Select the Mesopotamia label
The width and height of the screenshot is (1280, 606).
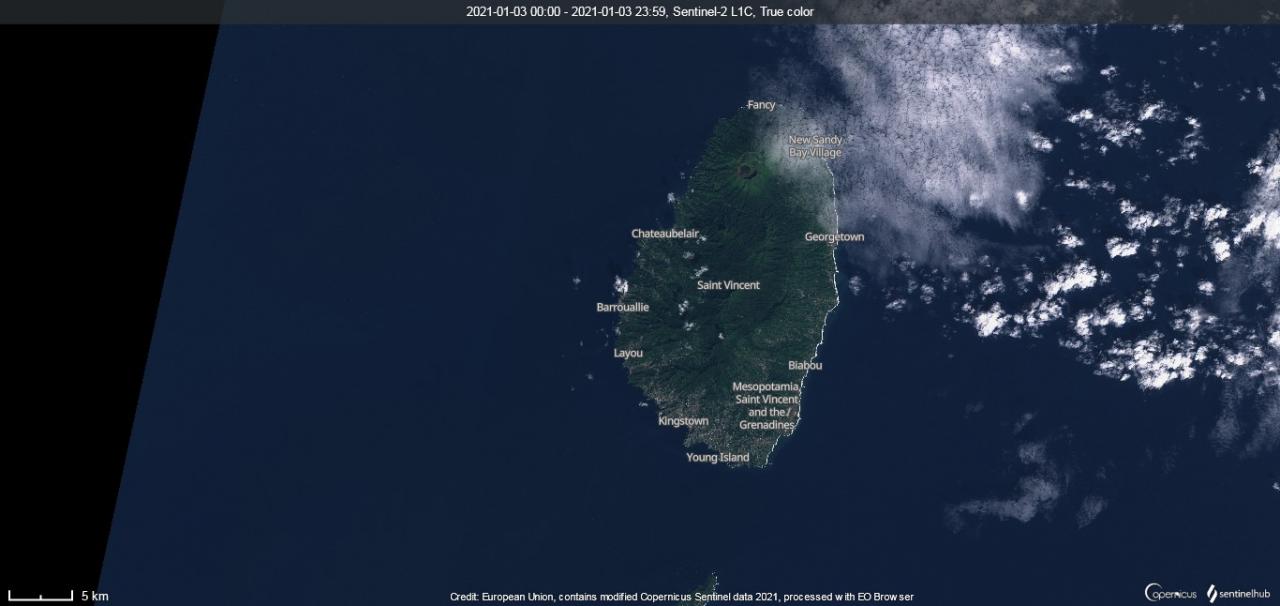point(765,387)
